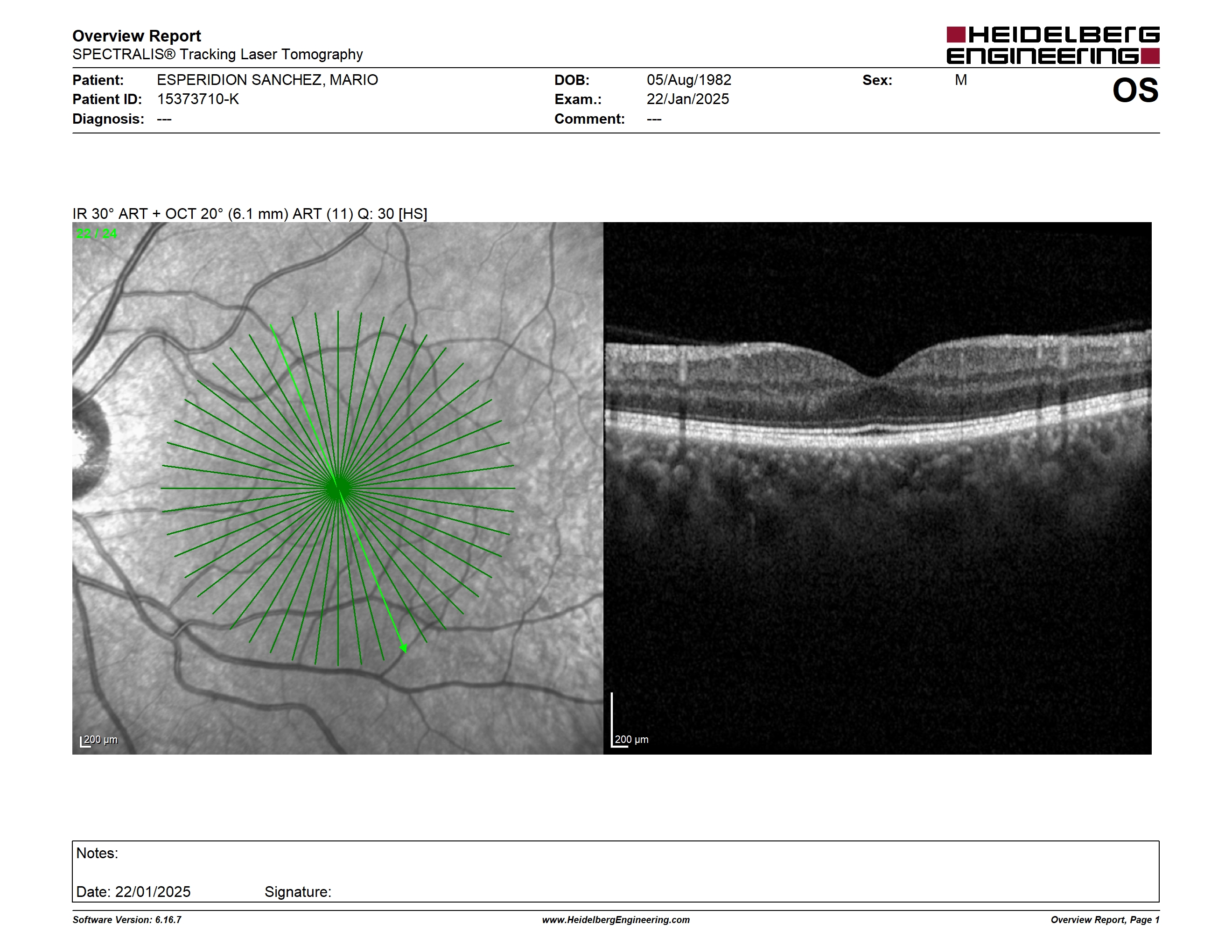Click "SPECTRALIS® Tracking Laser Tomography" subtitle
The image size is (1232, 952).
point(217,55)
